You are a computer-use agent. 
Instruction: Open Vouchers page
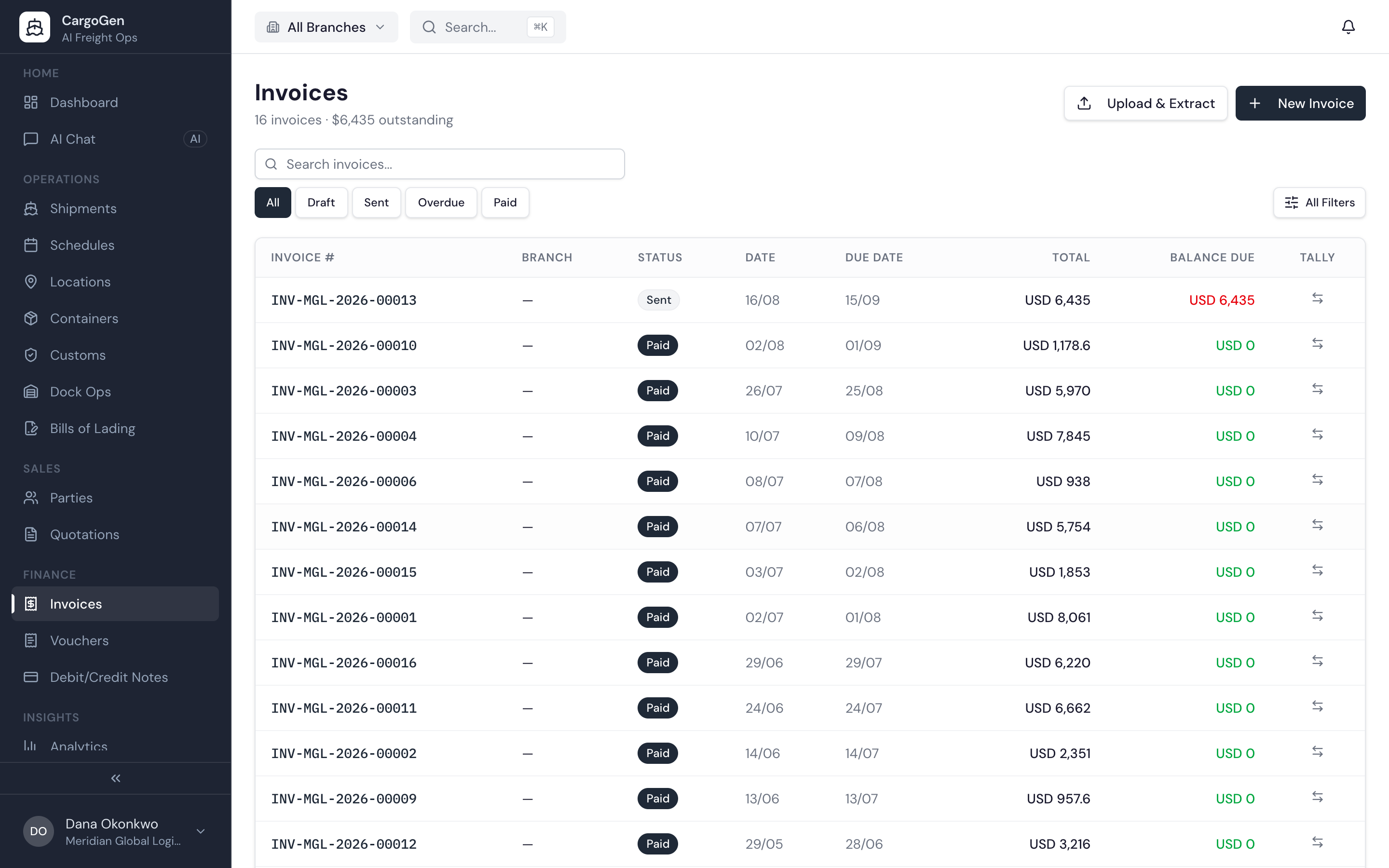click(115, 641)
